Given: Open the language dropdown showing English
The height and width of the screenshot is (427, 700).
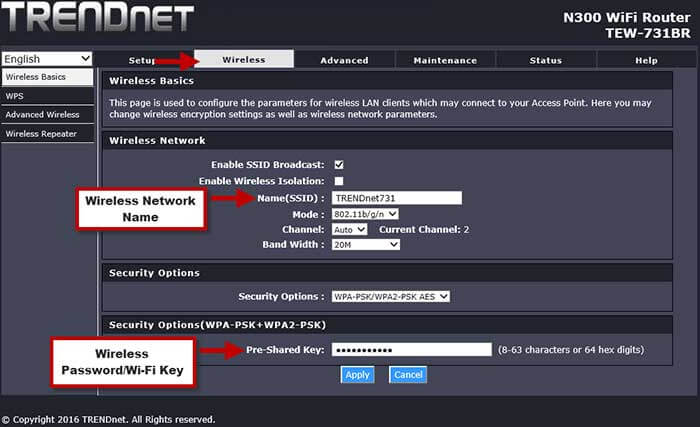Looking at the screenshot, I should pos(47,59).
